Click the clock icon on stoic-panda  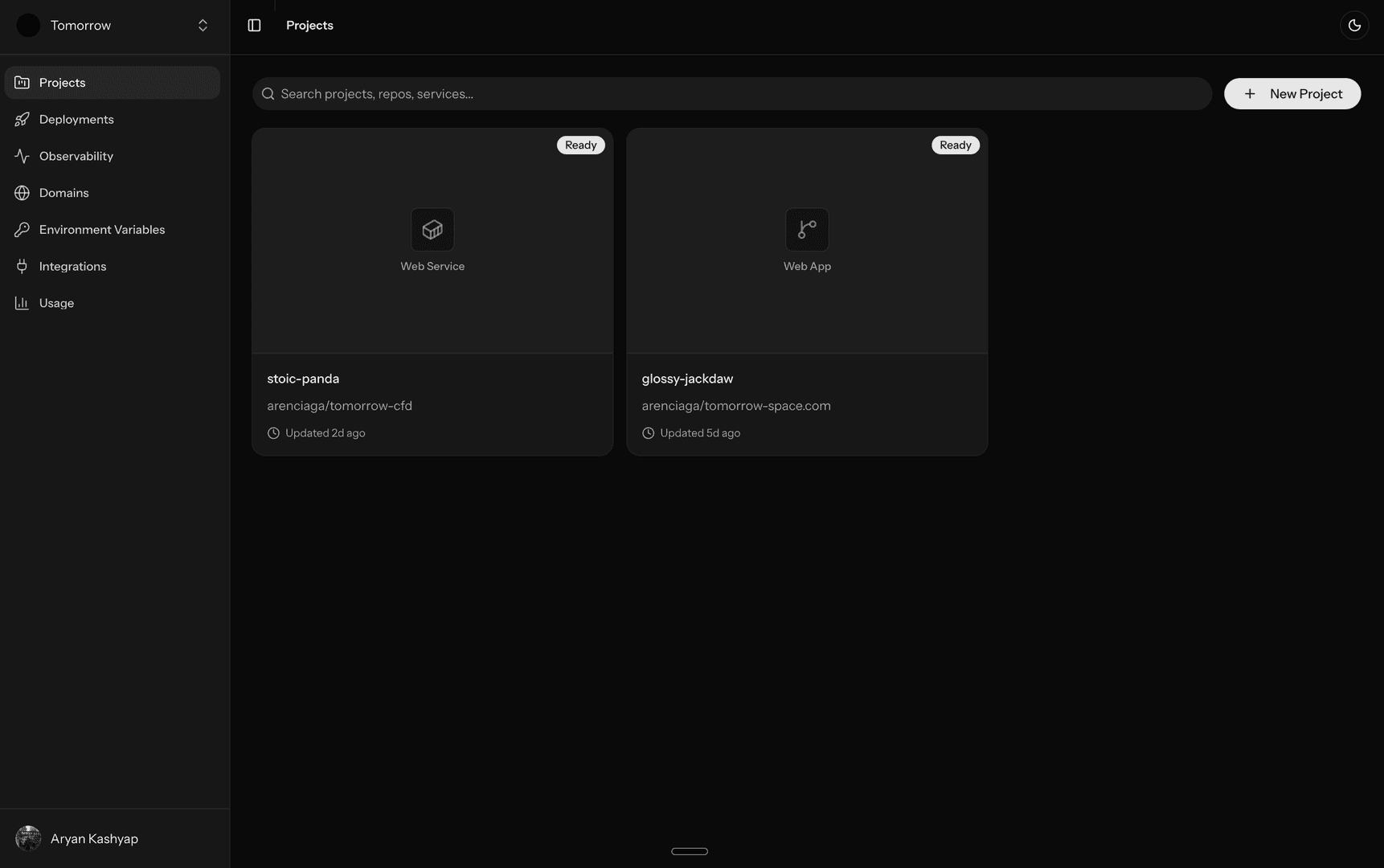273,433
